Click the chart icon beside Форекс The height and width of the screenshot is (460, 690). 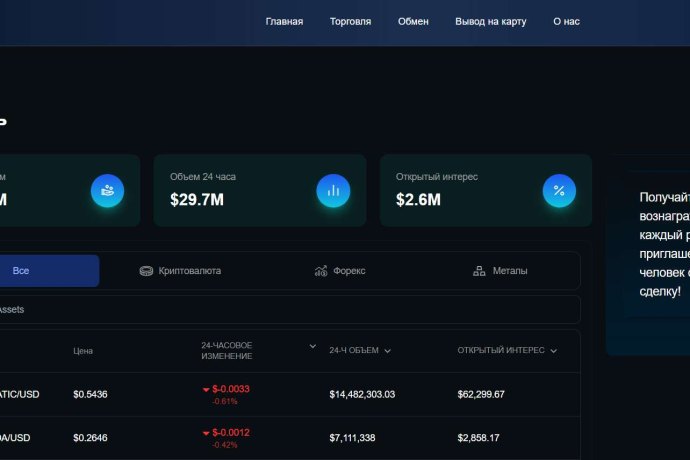click(321, 271)
